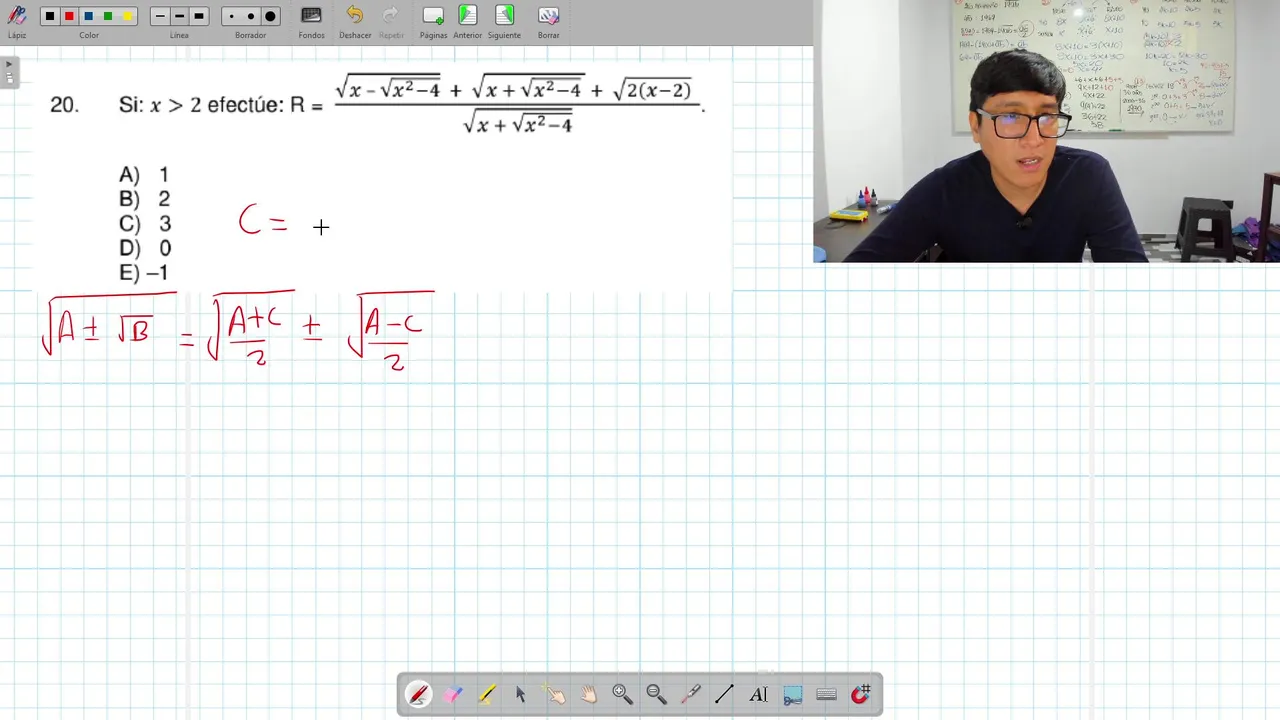Go to next page with Siguiente
The image size is (1280, 720).
coord(504,15)
